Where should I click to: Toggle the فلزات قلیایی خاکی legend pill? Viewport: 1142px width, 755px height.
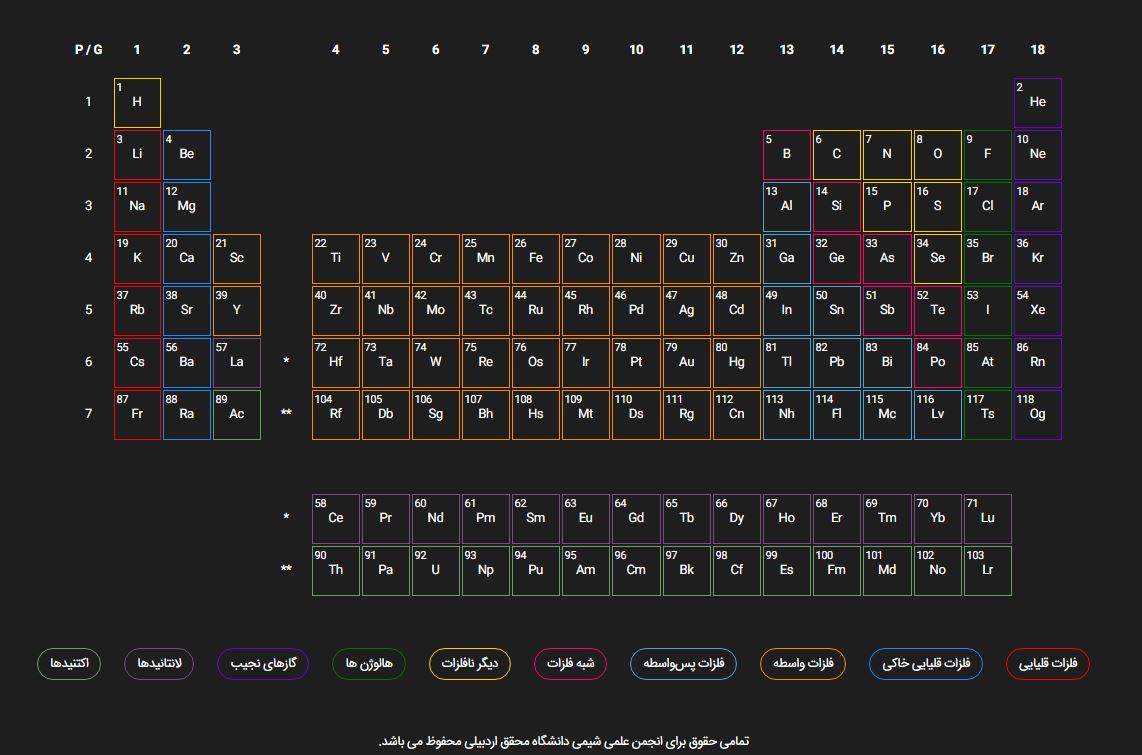click(x=926, y=663)
